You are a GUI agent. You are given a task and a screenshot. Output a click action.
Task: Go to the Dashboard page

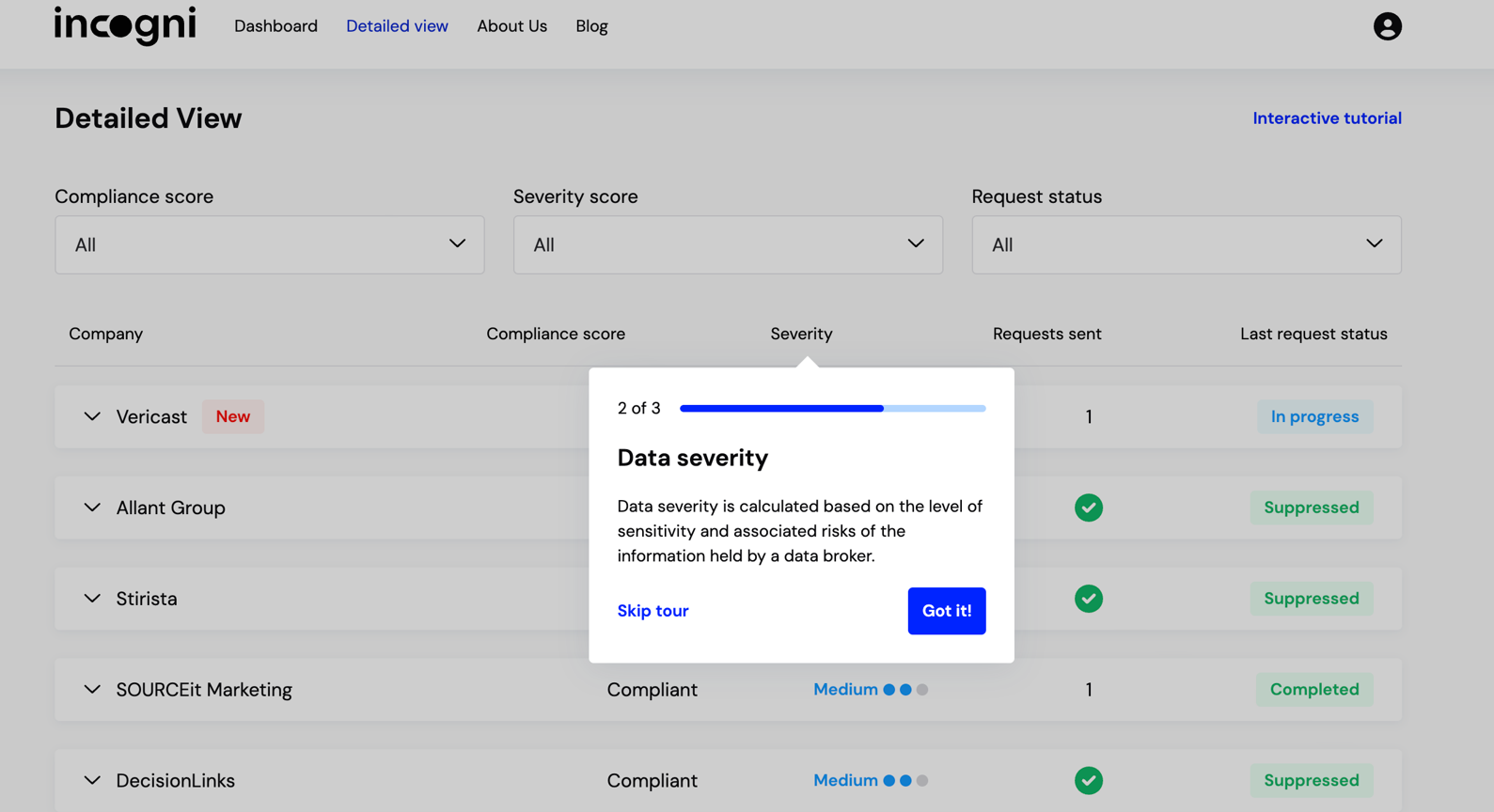click(x=275, y=26)
